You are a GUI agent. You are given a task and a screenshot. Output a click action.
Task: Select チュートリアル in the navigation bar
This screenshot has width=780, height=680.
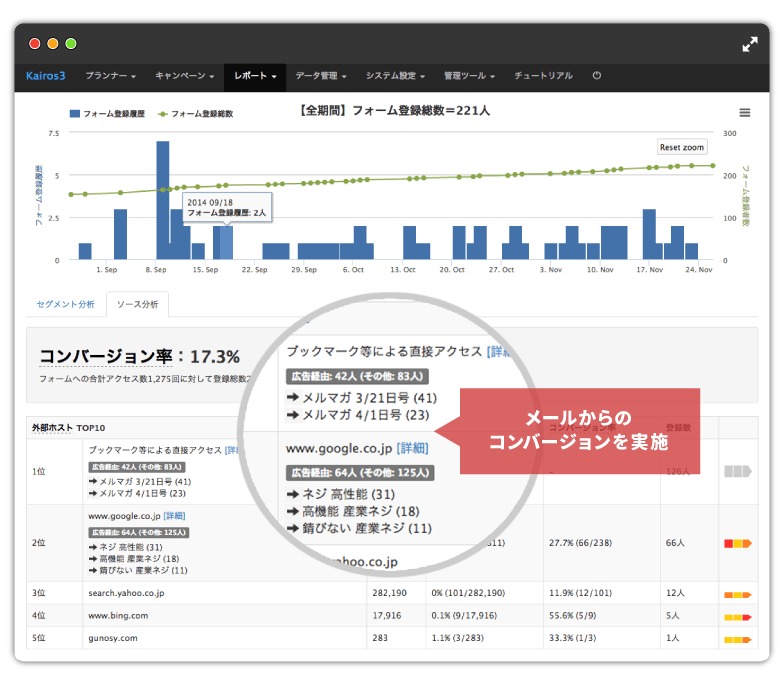point(543,76)
